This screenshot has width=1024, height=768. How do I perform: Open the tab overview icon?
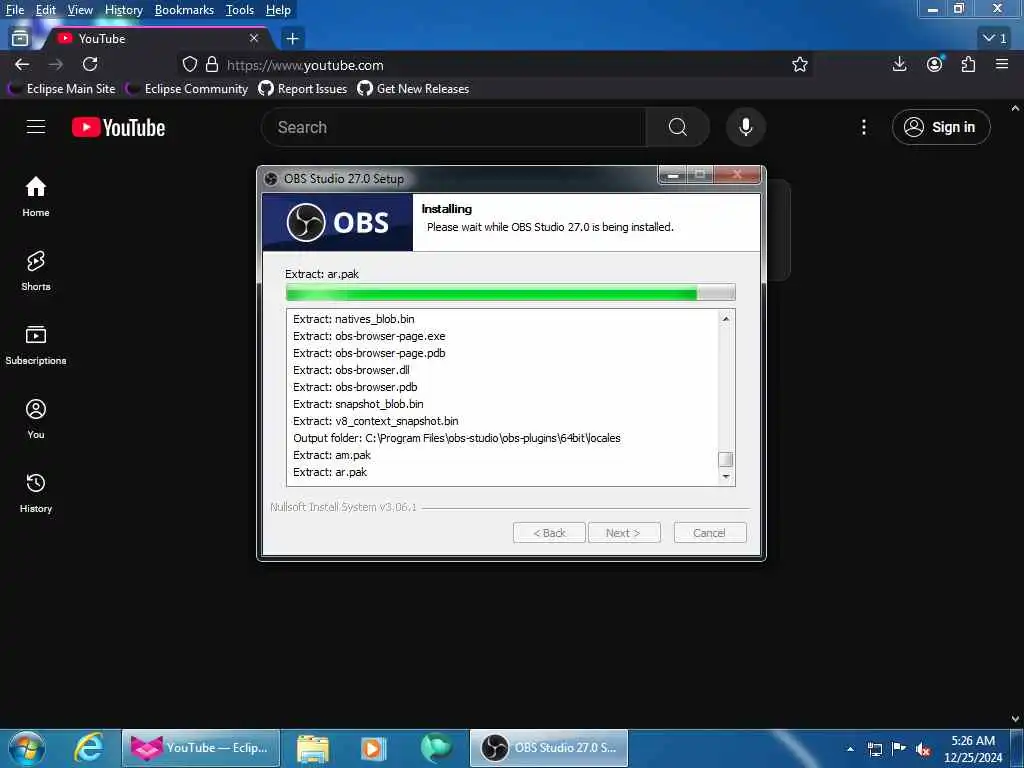coord(20,38)
